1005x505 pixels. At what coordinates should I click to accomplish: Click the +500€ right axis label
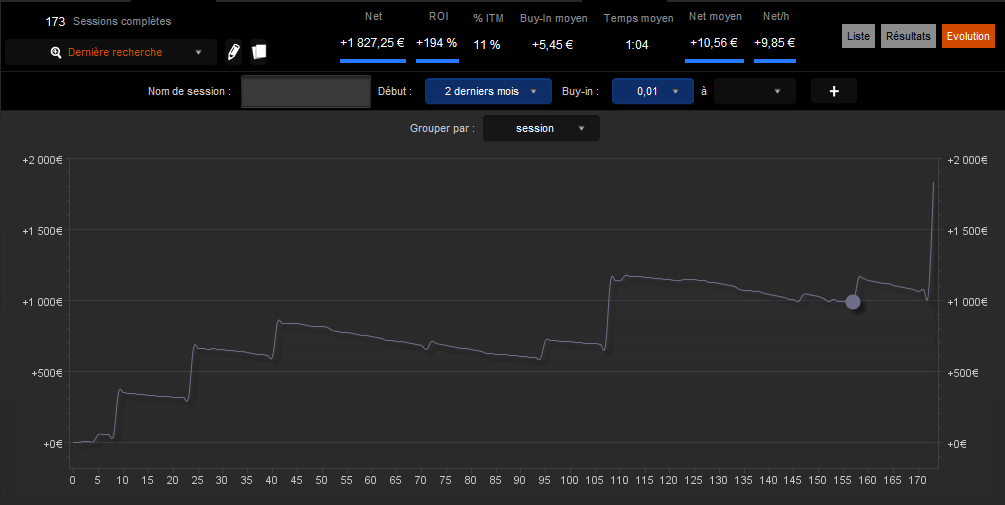pos(963,373)
